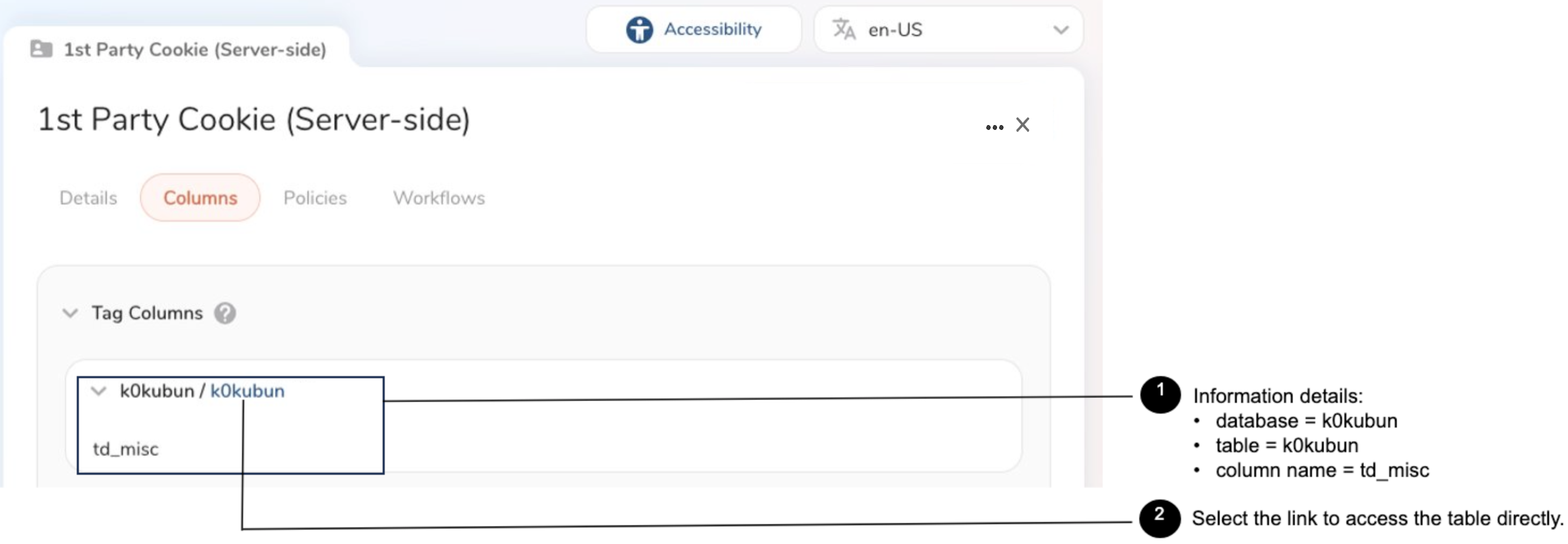Click the Accessibility person icon

tap(639, 29)
